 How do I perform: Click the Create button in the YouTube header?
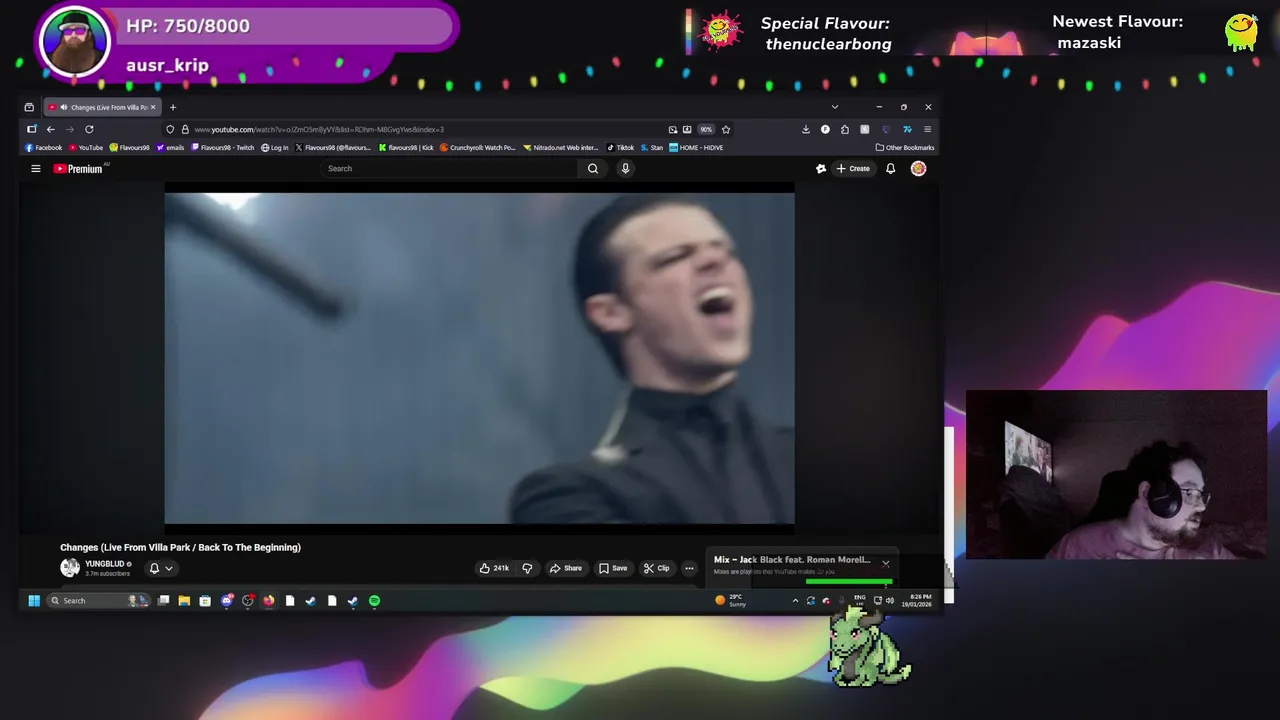coord(853,169)
